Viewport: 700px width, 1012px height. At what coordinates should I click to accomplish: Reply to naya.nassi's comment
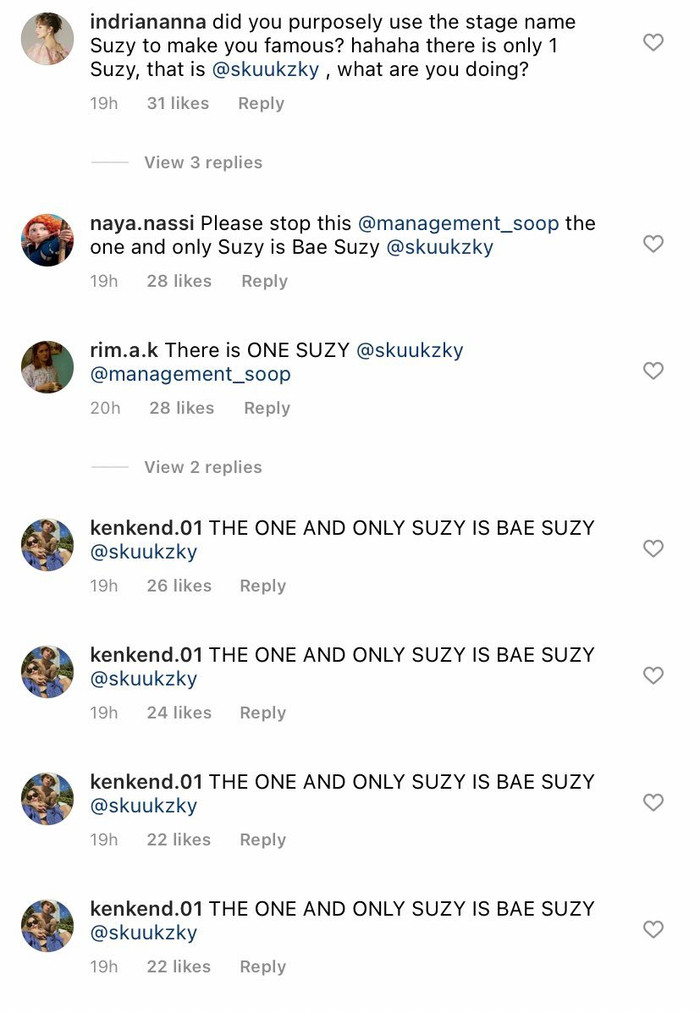[x=264, y=281]
